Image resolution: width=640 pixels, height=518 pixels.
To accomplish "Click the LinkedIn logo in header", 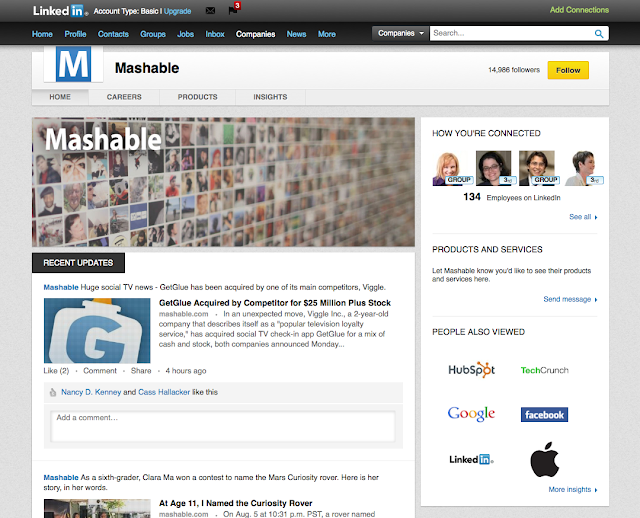I will tap(61, 10).
